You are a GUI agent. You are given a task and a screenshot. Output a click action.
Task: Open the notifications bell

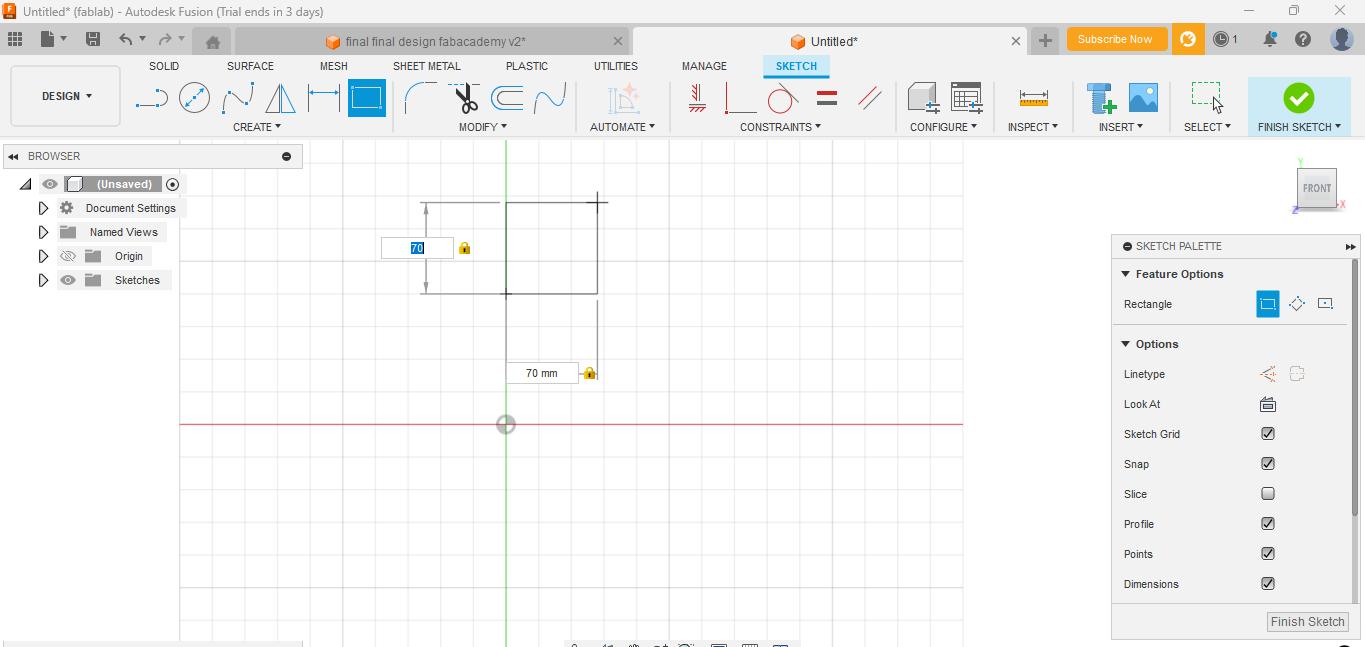pyautogui.click(x=1269, y=39)
